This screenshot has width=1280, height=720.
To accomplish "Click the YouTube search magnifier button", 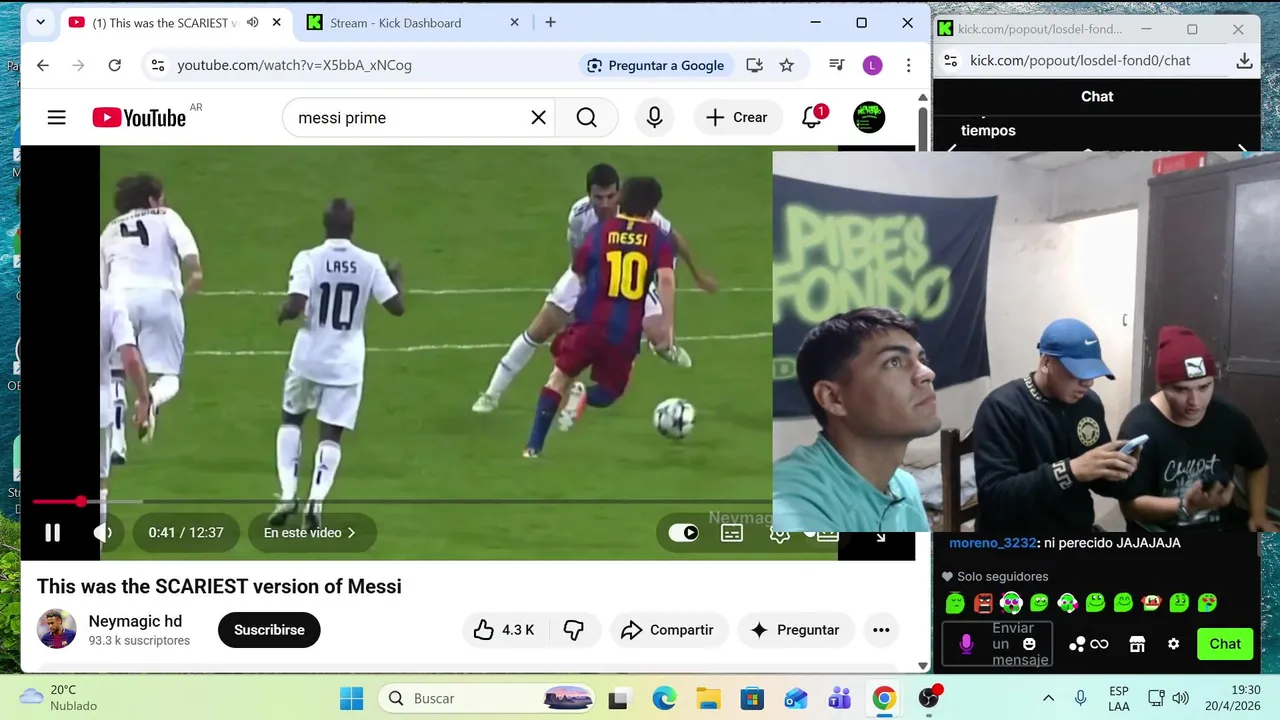I will tap(587, 118).
